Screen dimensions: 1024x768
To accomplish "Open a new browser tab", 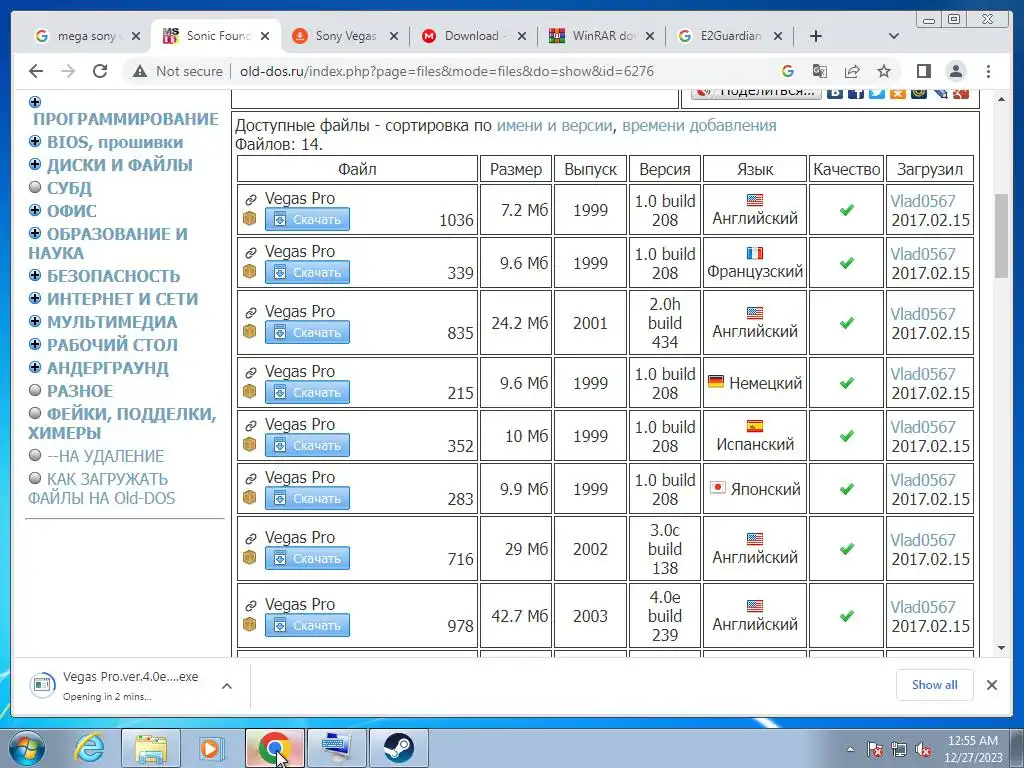I will pos(816,36).
